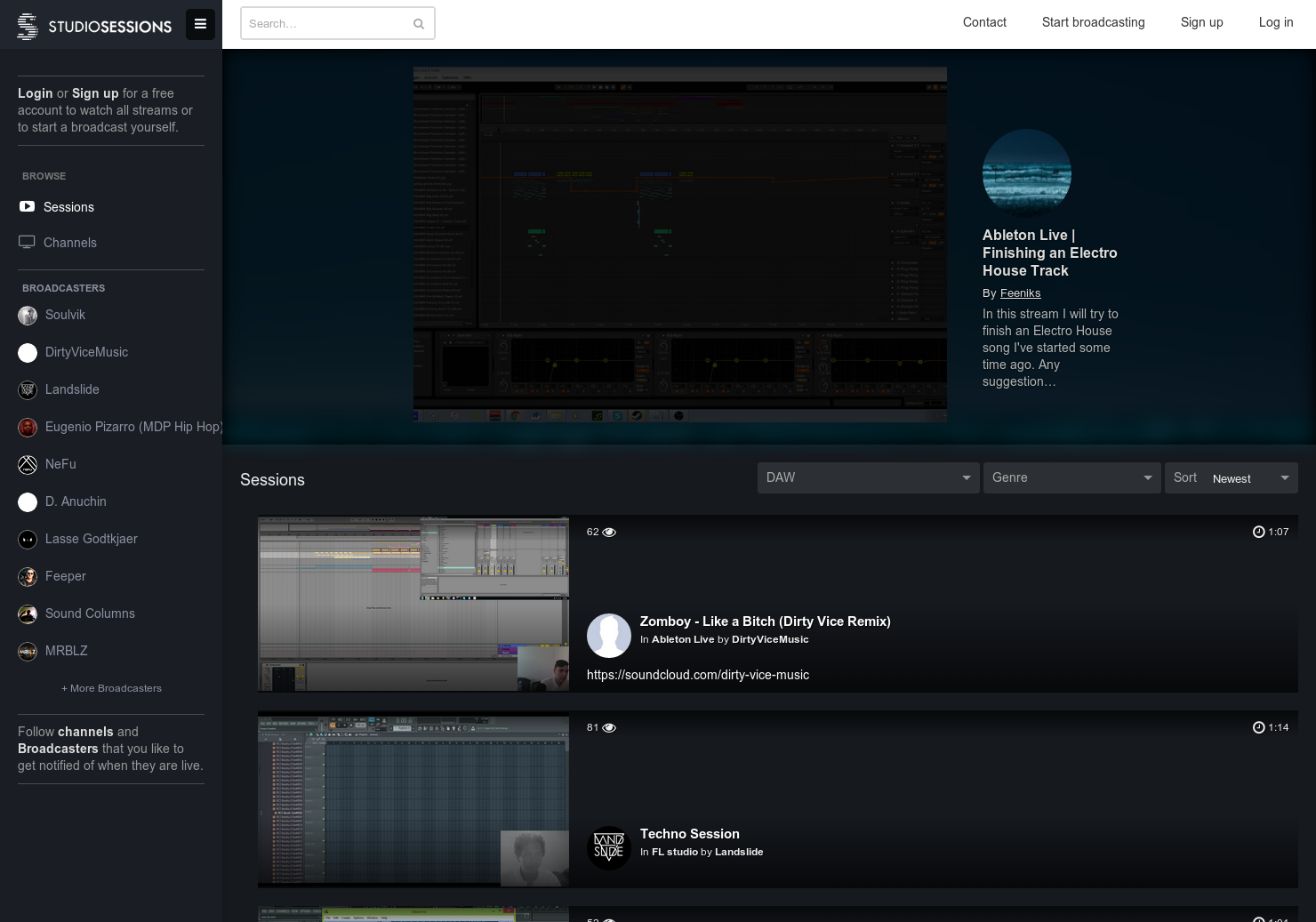
Task: Open the Sort Newest dropdown
Action: click(x=1232, y=477)
